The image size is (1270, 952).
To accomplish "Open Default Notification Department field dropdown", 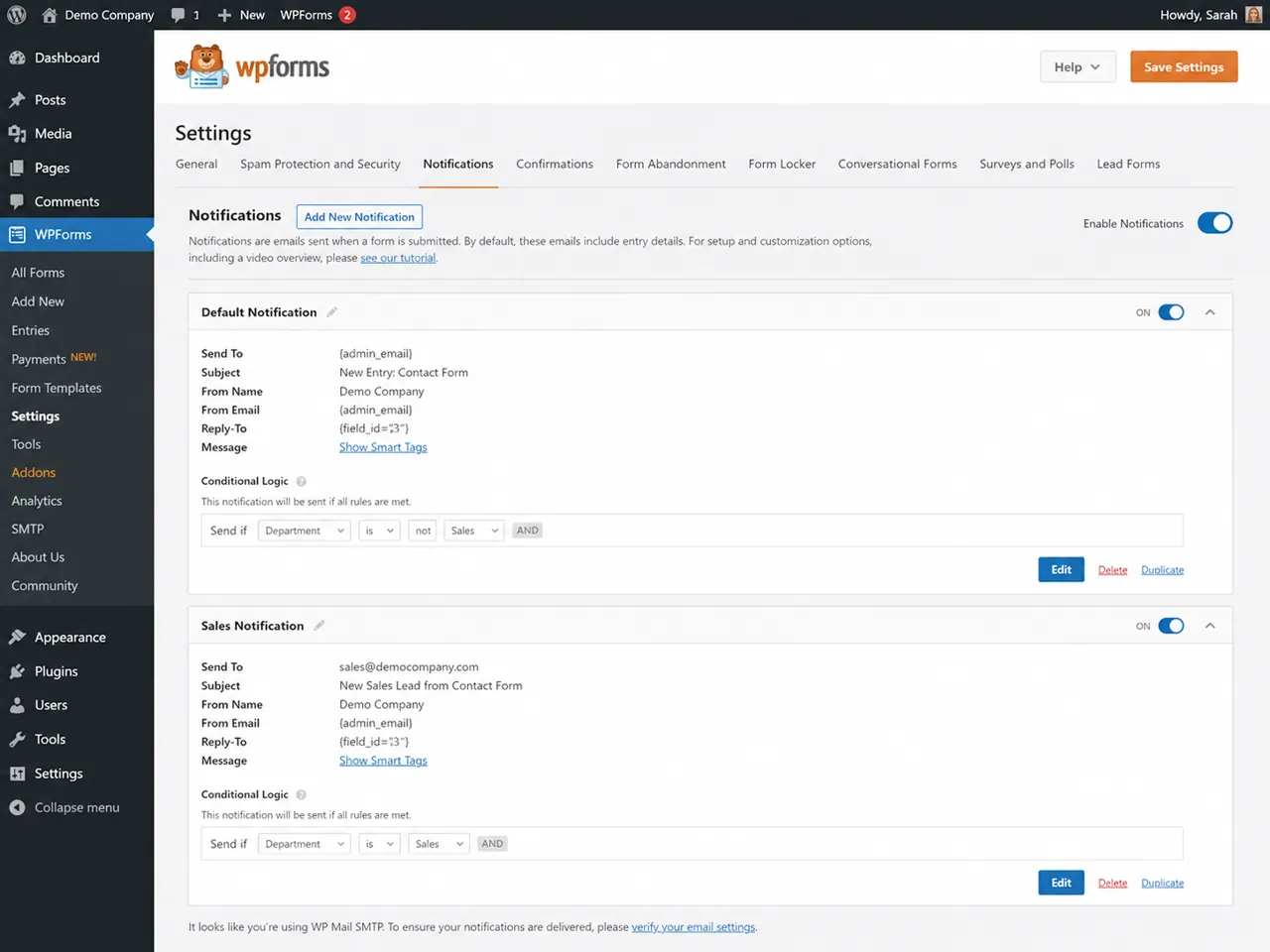I will click(x=305, y=531).
